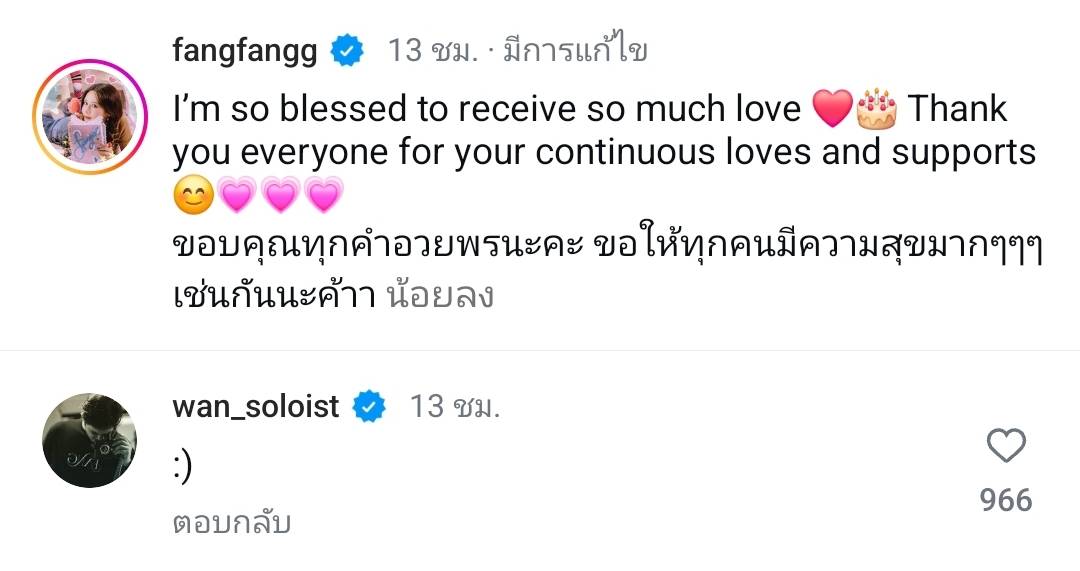Go to wan_soloist's profile via username
Image resolution: width=1080 pixels, height=571 pixels.
(256, 406)
